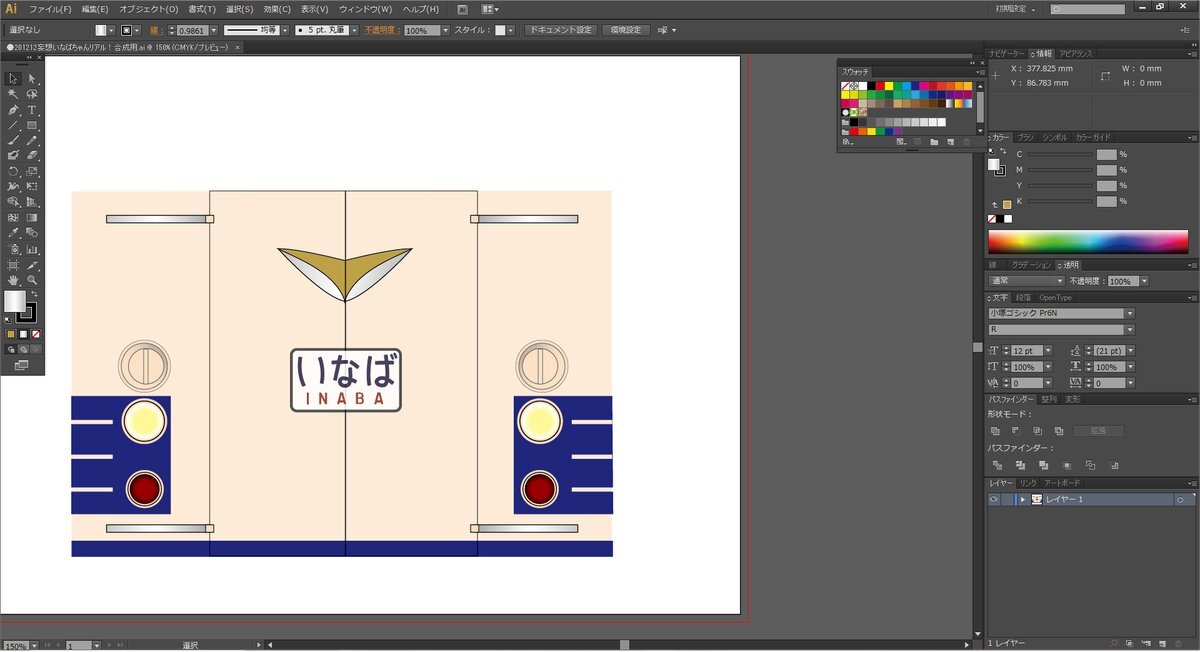
Task: Click the C cyan slider track
Action: pos(1060,154)
